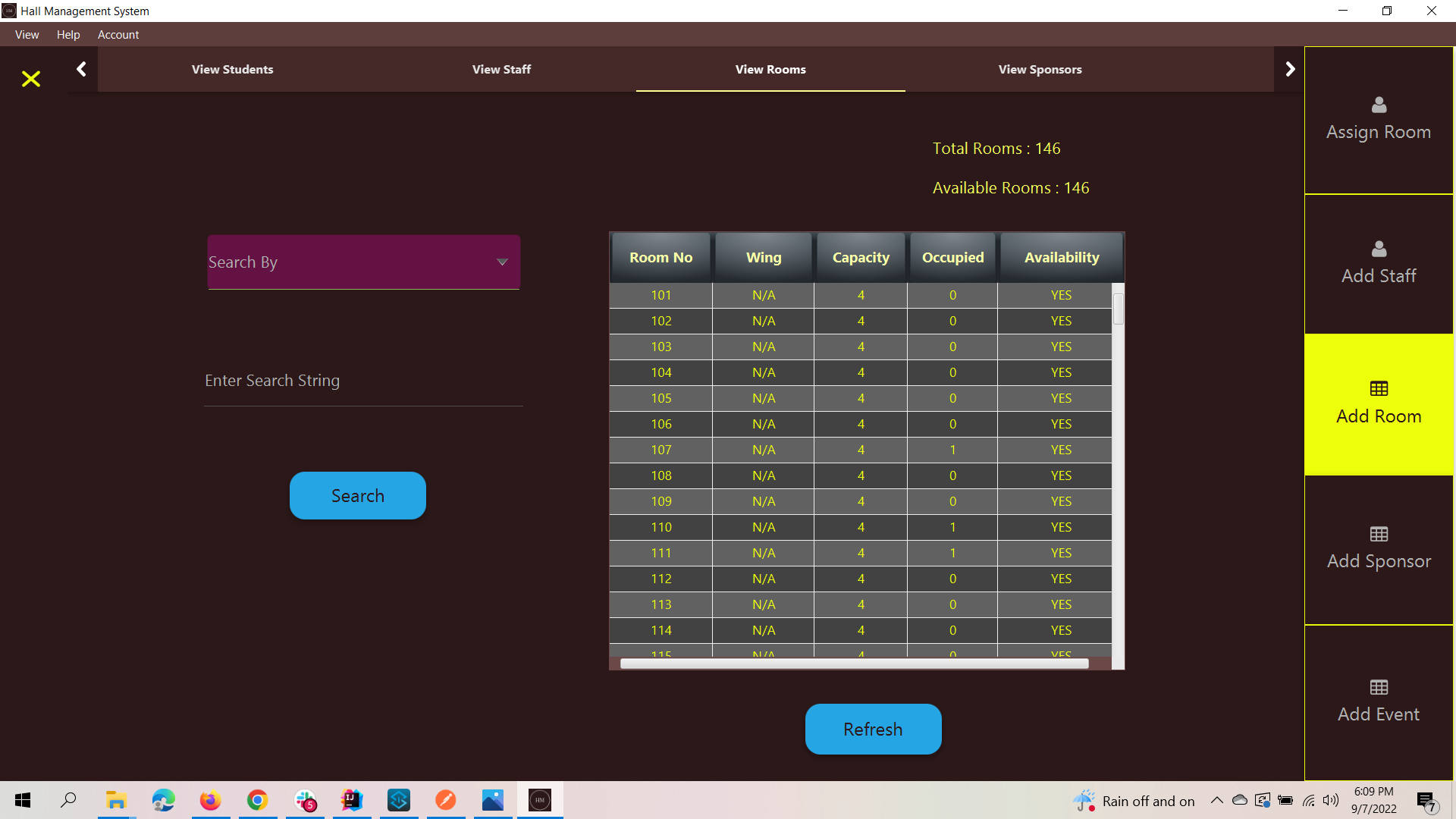Click the left navigation chevron
The width and height of the screenshot is (1456, 819).
tap(81, 68)
